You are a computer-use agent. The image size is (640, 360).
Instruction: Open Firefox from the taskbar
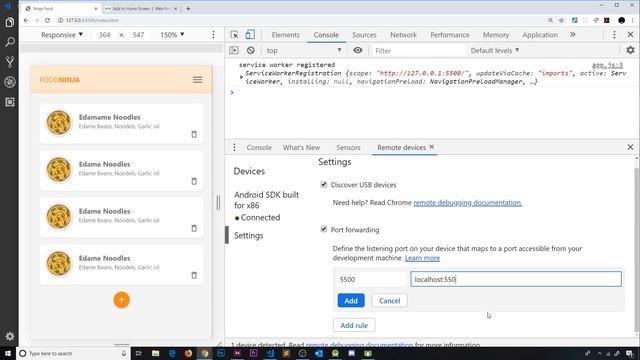pos(188,353)
